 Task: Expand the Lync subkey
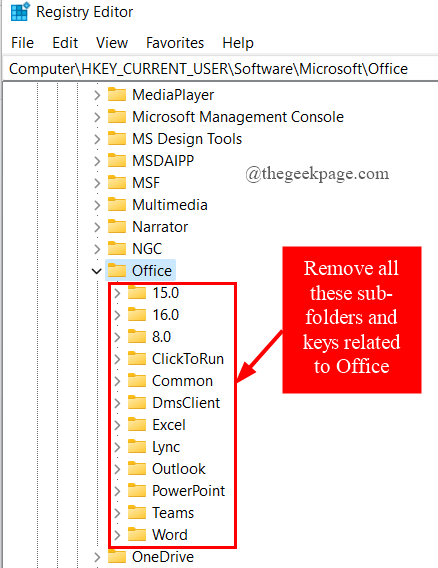click(117, 447)
